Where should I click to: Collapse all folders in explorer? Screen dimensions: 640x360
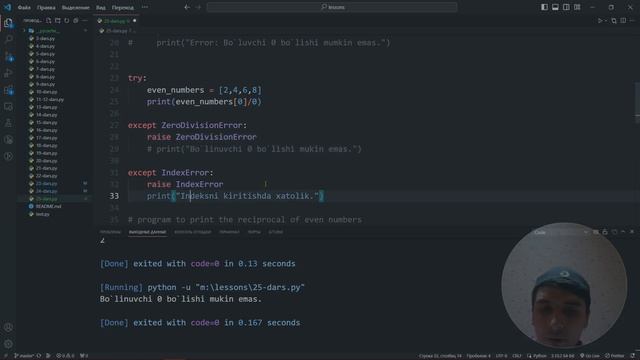tap(76, 20)
